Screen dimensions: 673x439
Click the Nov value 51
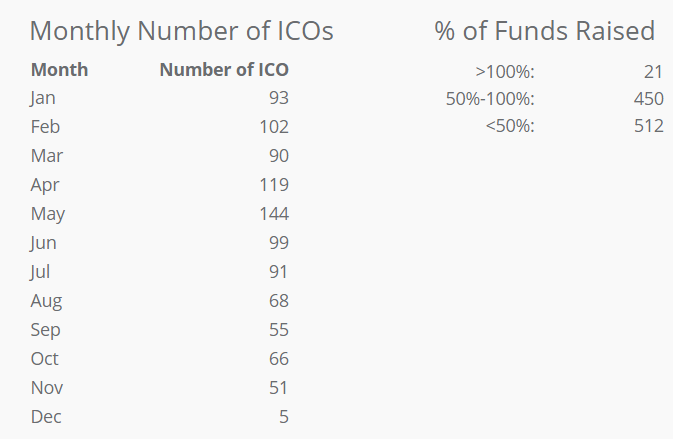[x=278, y=388]
